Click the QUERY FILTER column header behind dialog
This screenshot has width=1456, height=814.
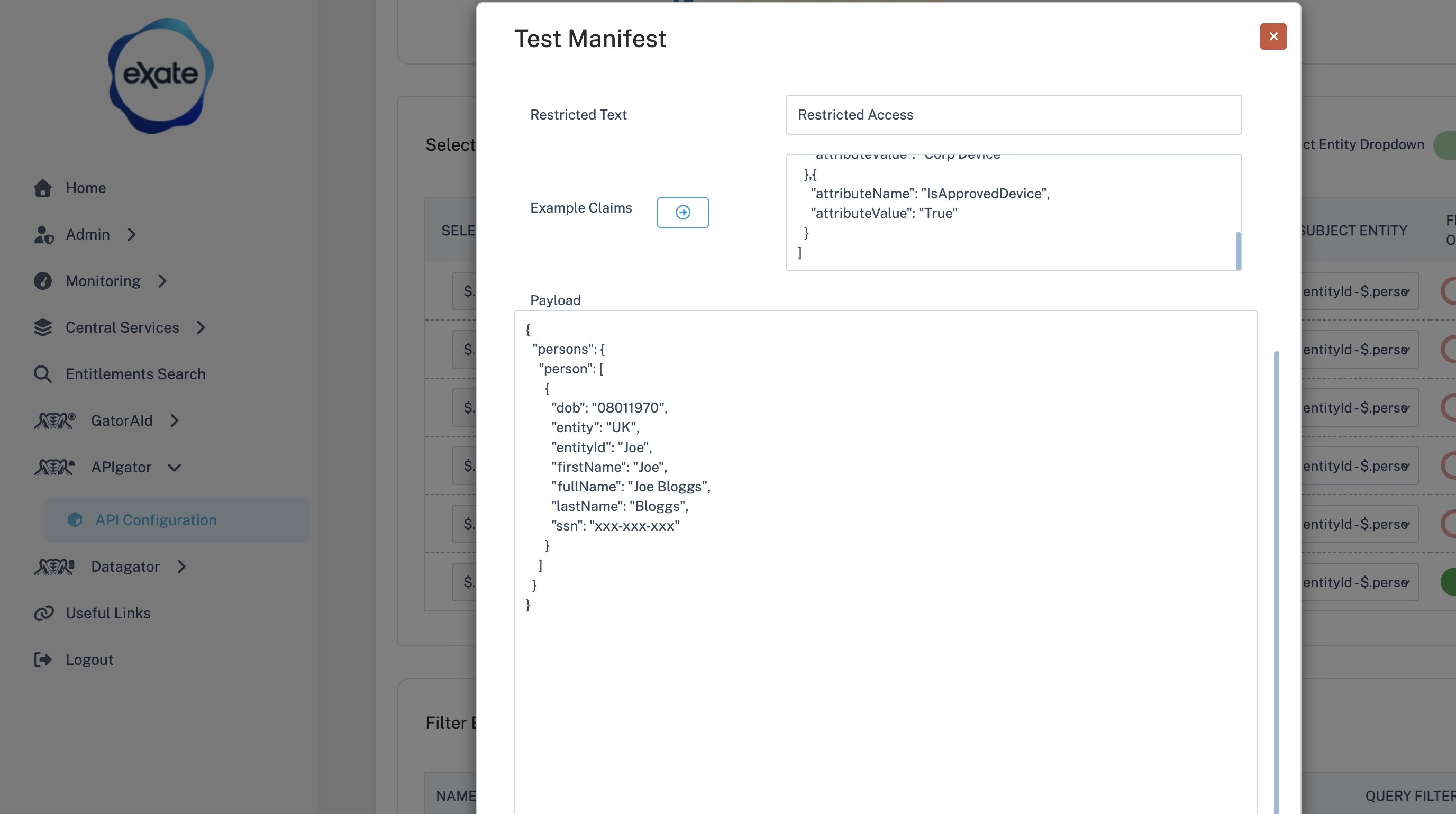[1410, 796]
